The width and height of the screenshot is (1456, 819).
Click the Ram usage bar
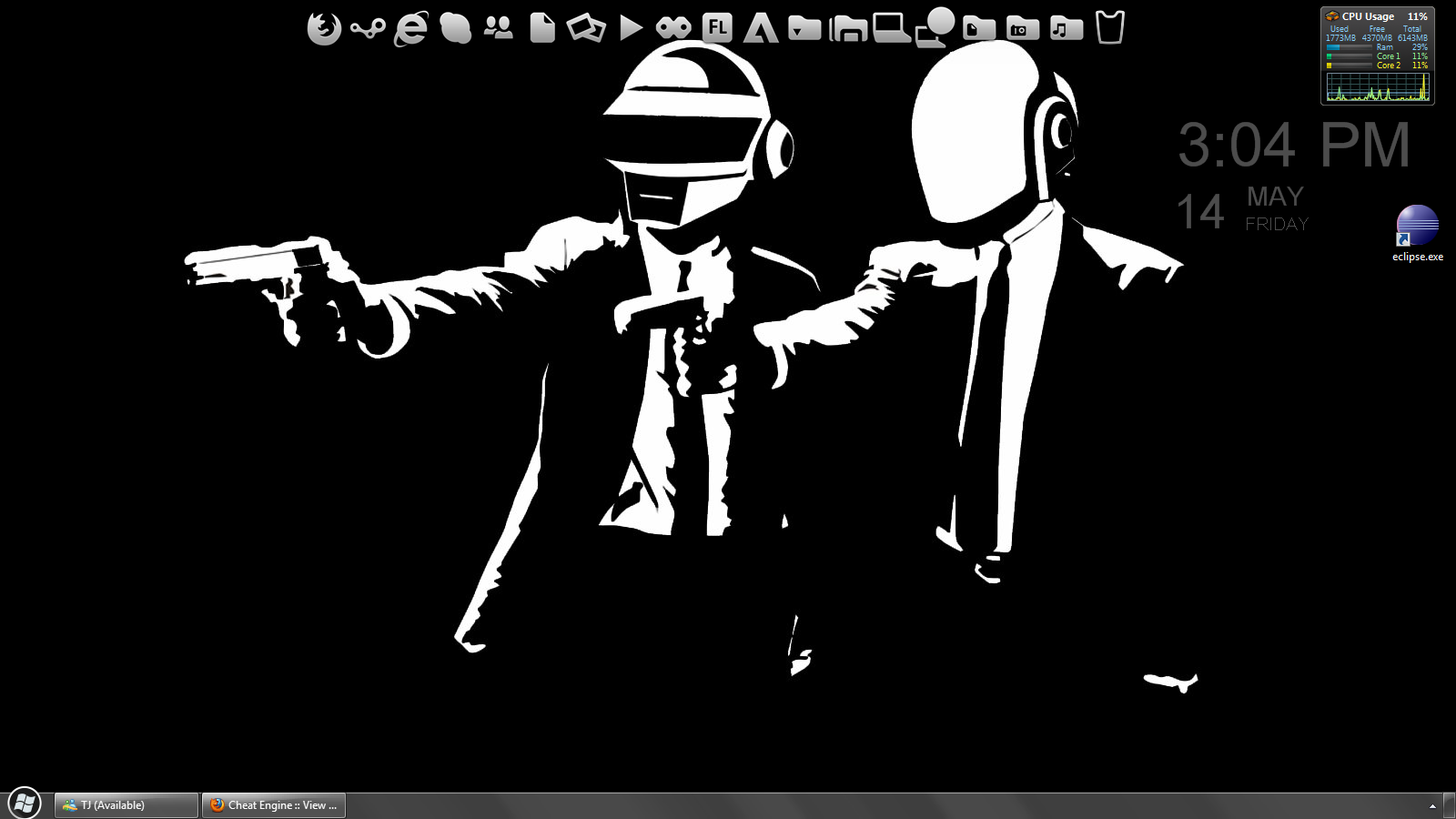tap(1350, 47)
